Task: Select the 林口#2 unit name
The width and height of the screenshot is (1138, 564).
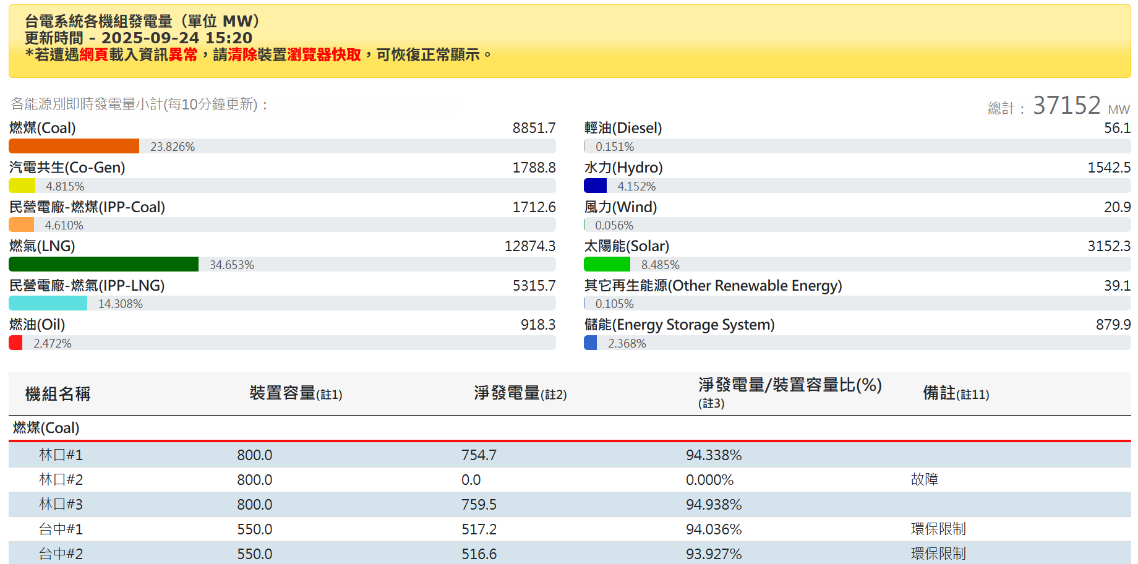Action: point(61,480)
